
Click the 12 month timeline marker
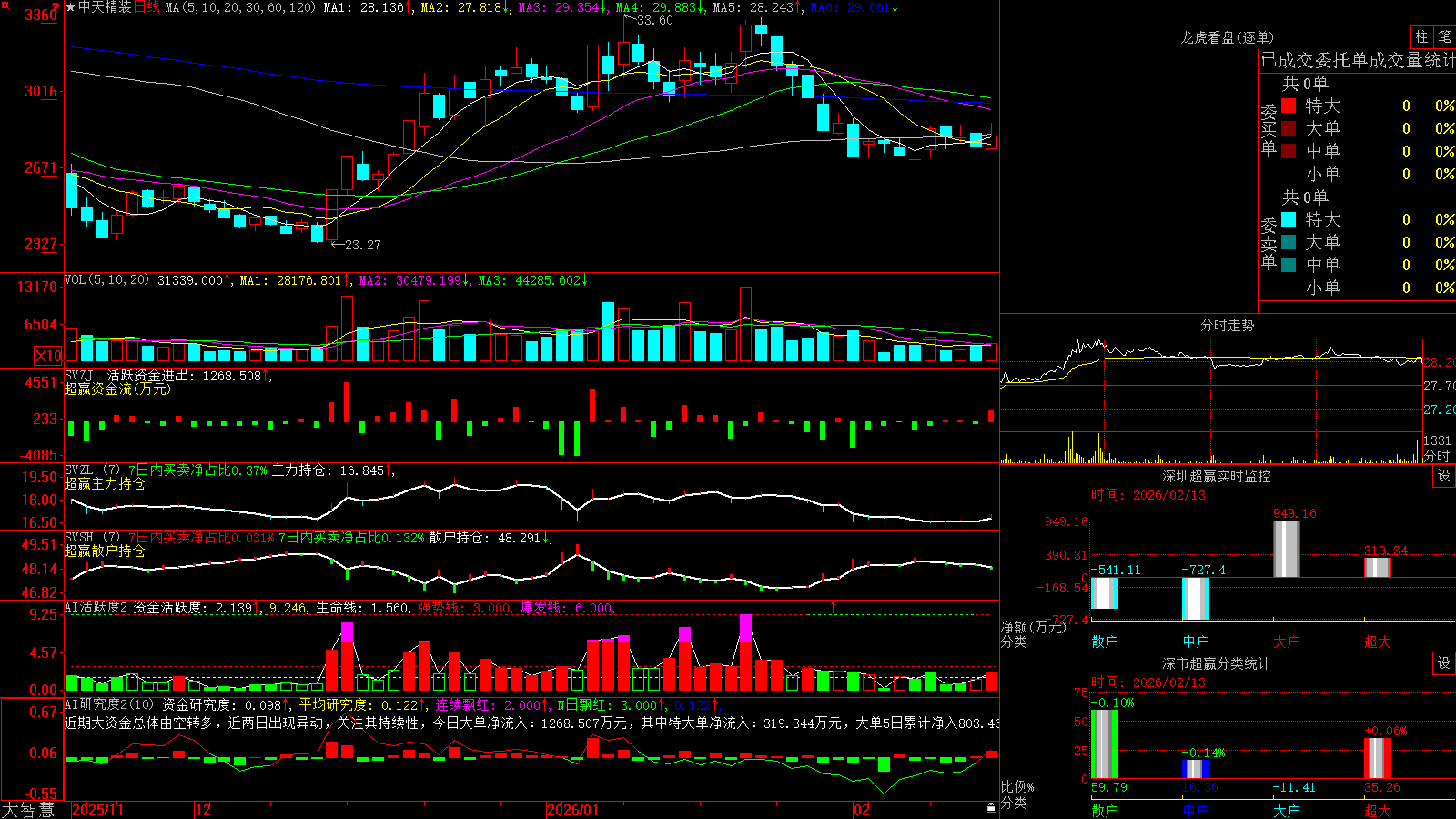203,810
